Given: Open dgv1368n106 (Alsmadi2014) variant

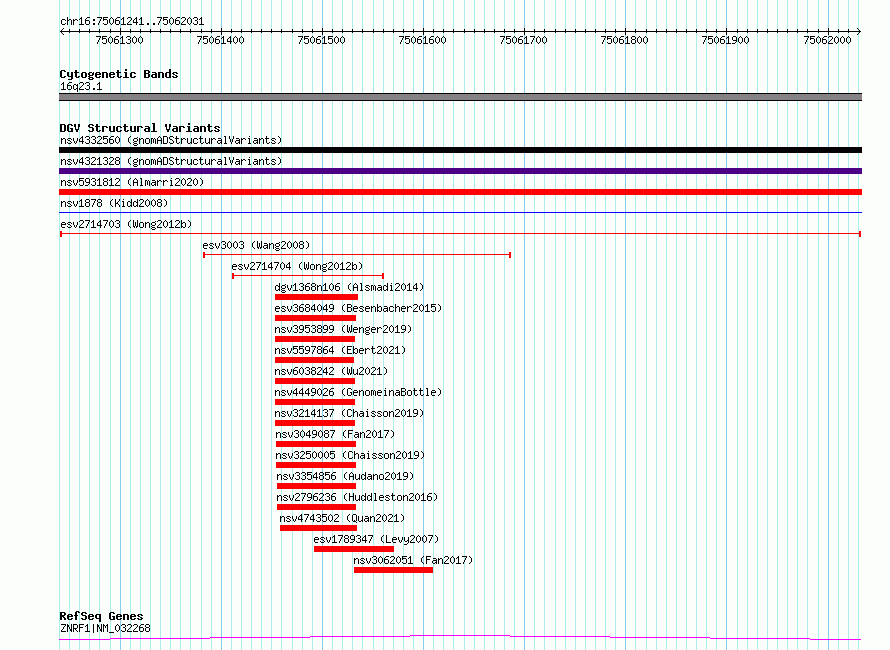Looking at the screenshot, I should (349, 287).
